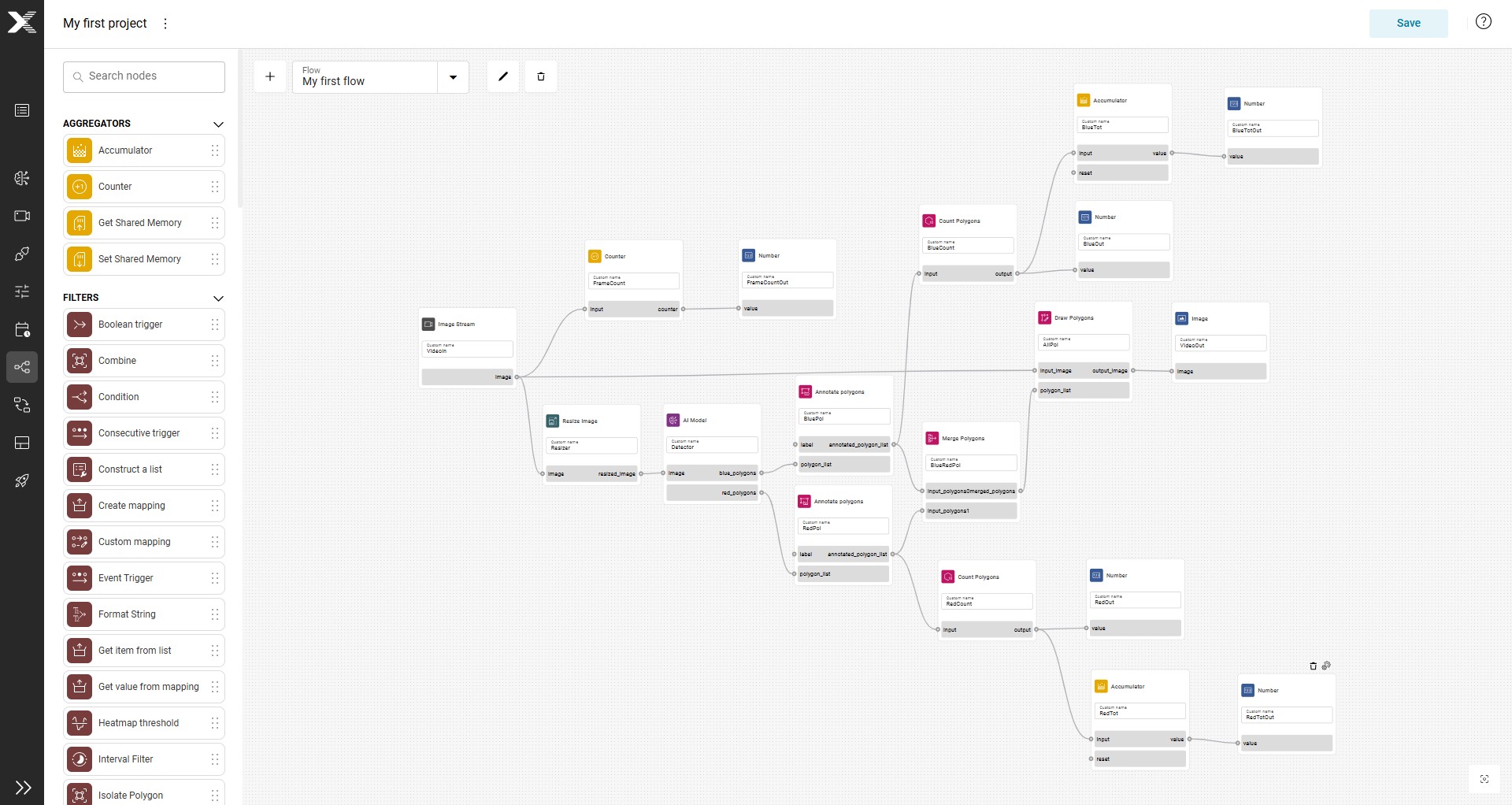Click the My first project title

105,24
